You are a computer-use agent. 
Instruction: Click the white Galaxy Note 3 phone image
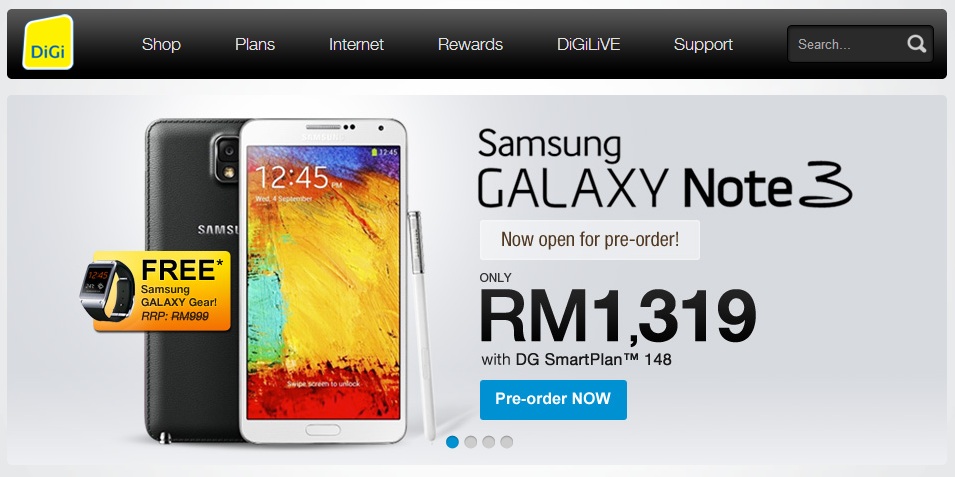pos(323,280)
